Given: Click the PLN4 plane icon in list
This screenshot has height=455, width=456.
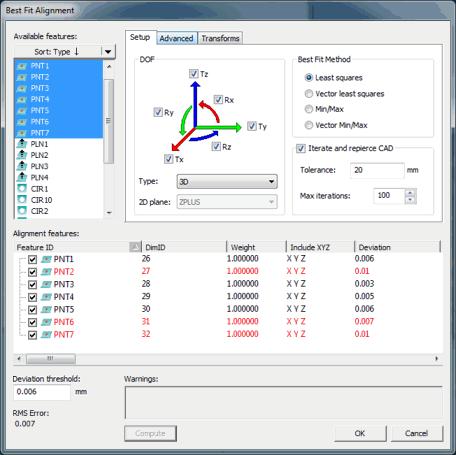Looking at the screenshot, I should [22, 177].
